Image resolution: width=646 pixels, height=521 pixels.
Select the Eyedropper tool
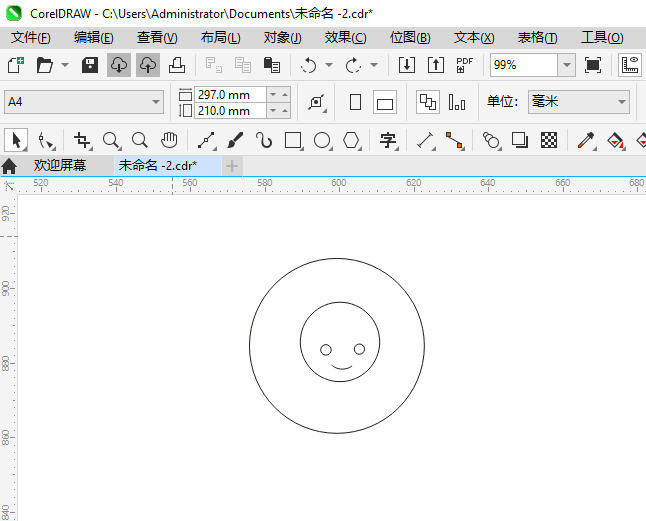point(586,140)
